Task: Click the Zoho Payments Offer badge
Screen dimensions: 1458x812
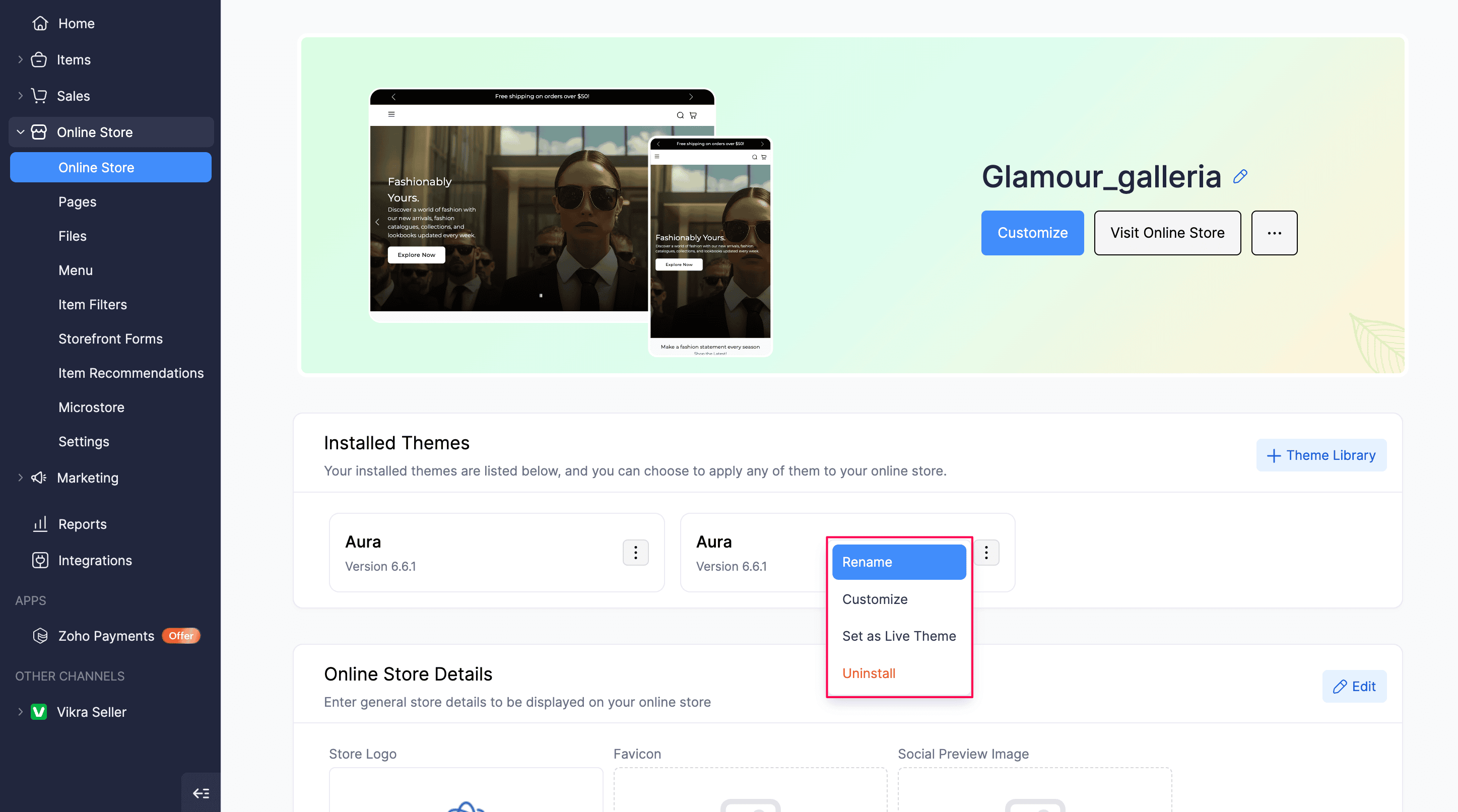Action: [x=181, y=636]
